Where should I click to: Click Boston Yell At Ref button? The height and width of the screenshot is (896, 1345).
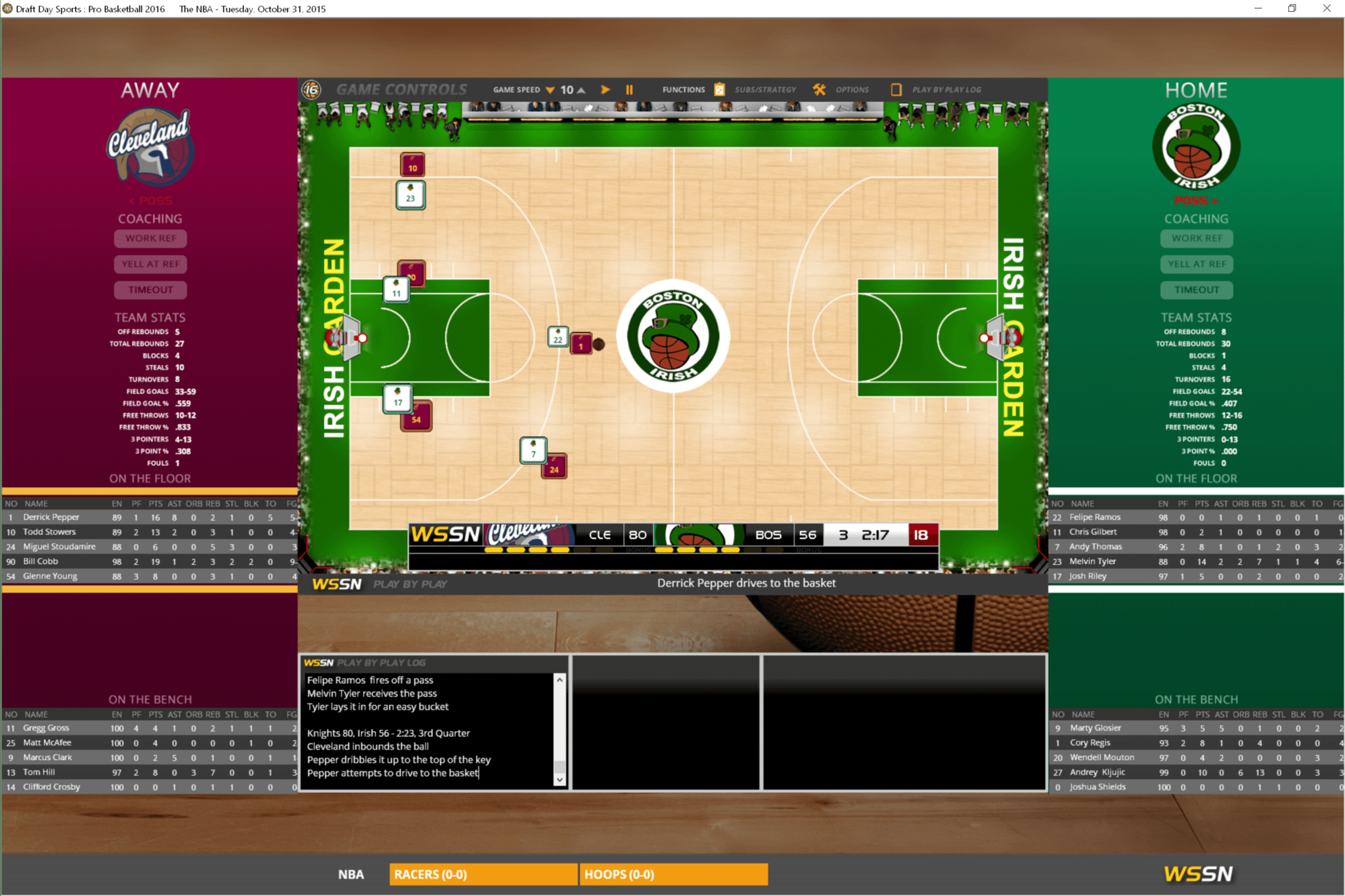coord(1197,264)
